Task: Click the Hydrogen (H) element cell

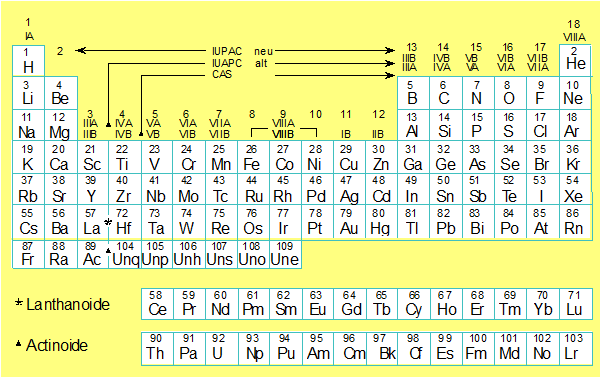Action: click(x=28, y=61)
